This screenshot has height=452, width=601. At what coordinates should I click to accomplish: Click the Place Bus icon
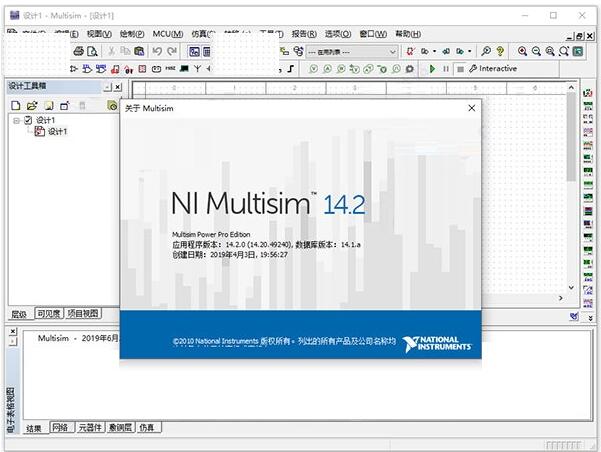(x=290, y=69)
